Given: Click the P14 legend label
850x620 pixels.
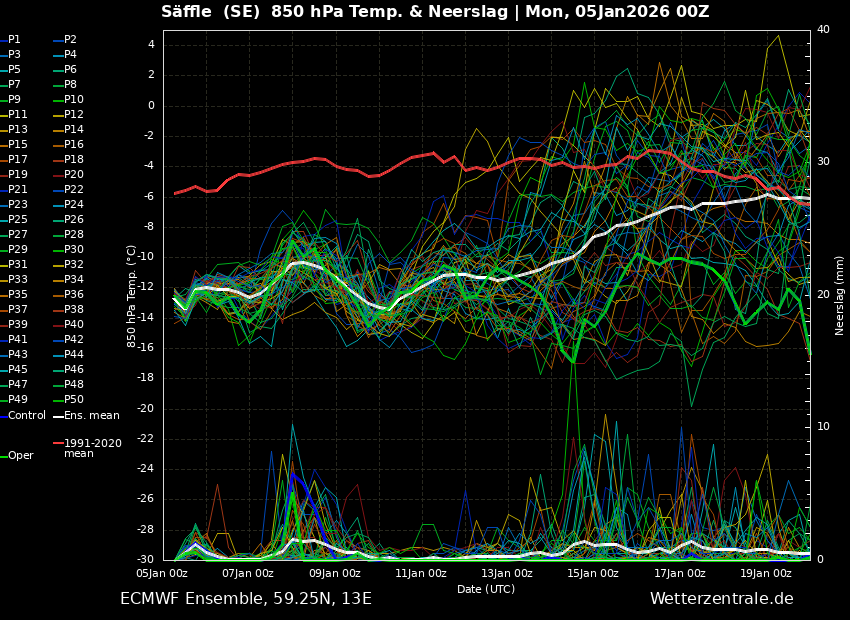Looking at the screenshot, I should (74, 130).
